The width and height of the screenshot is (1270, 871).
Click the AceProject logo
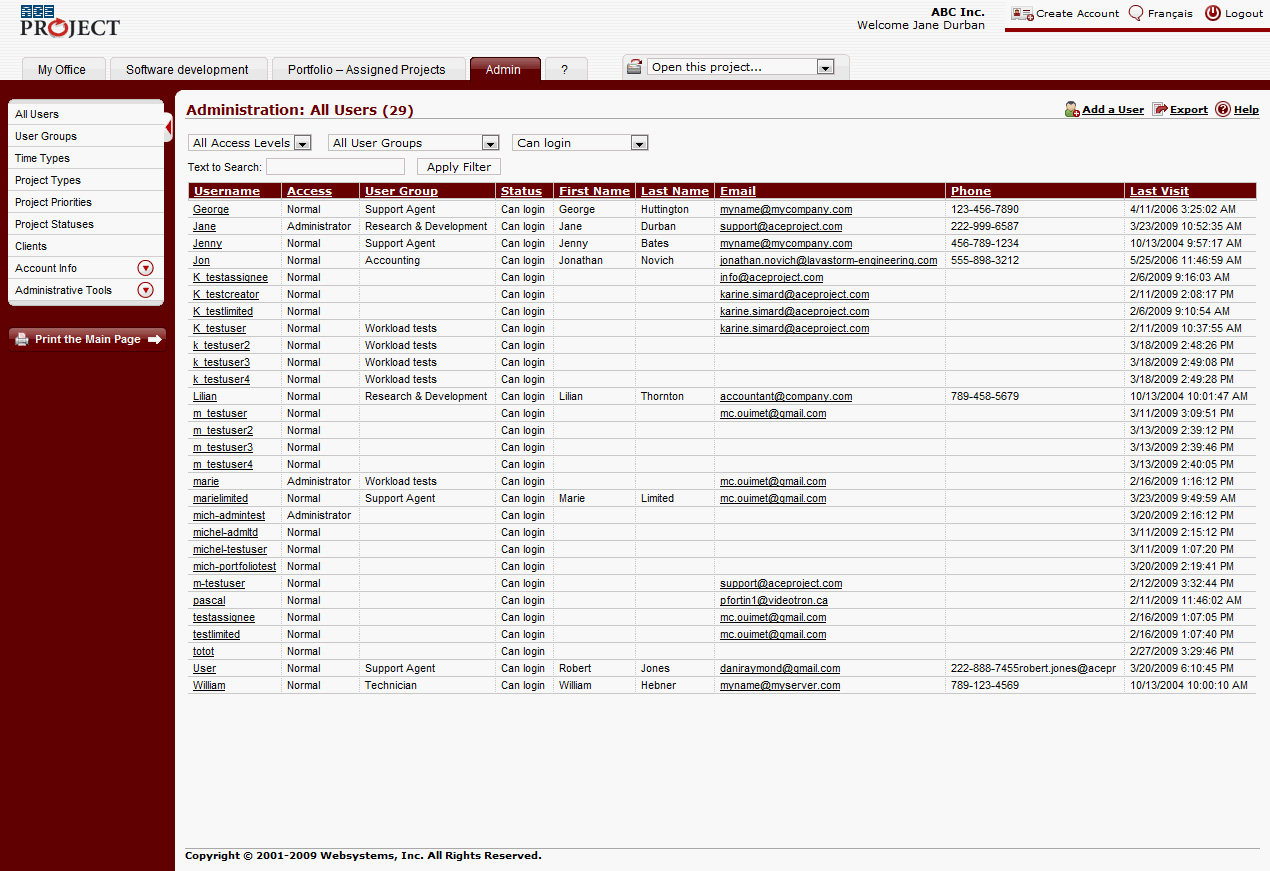click(70, 21)
